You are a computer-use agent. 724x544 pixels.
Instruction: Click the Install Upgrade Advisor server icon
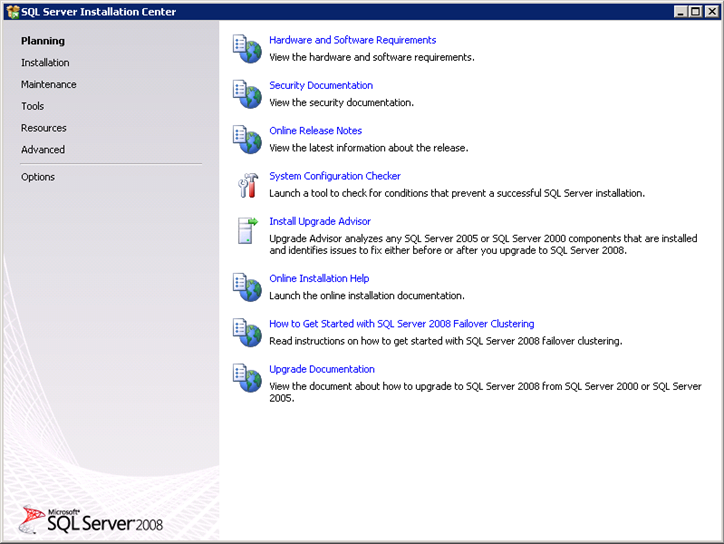(x=247, y=230)
